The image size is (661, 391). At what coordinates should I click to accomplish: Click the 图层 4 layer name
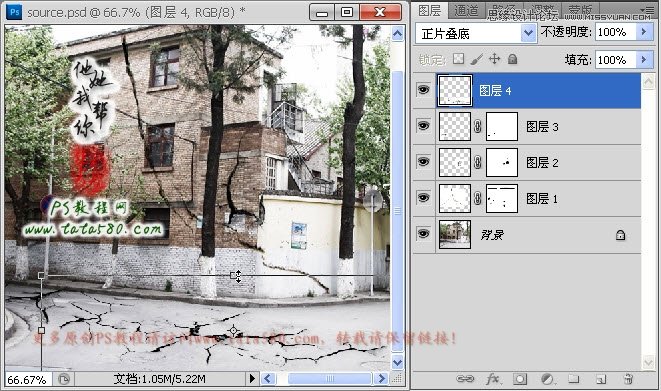(x=495, y=91)
